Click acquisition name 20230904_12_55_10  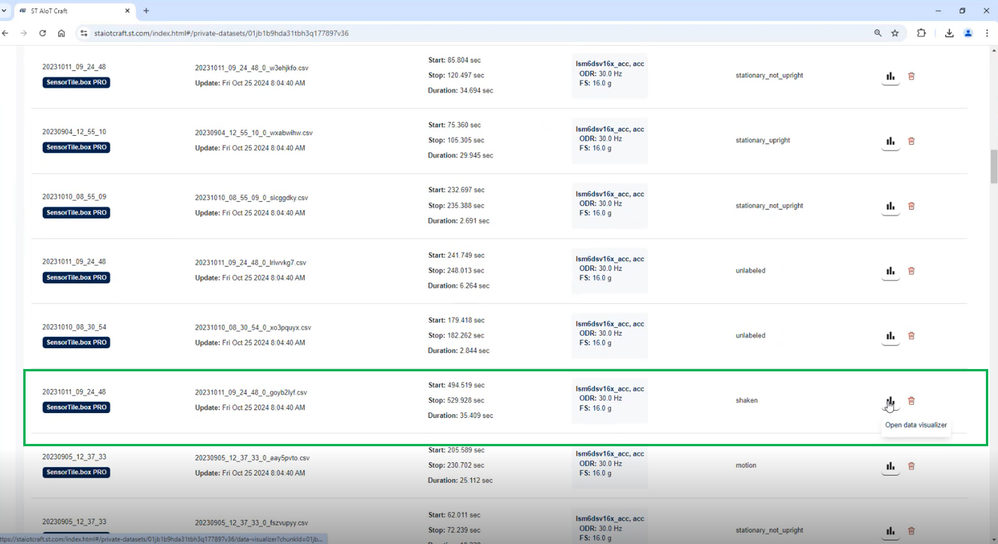(x=74, y=132)
